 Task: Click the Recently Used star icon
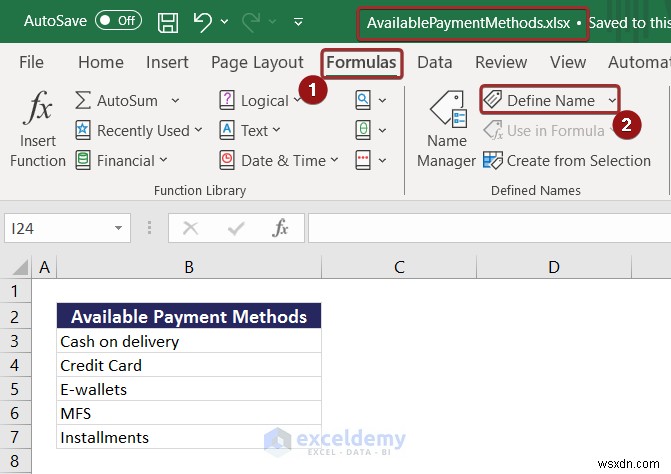point(83,130)
